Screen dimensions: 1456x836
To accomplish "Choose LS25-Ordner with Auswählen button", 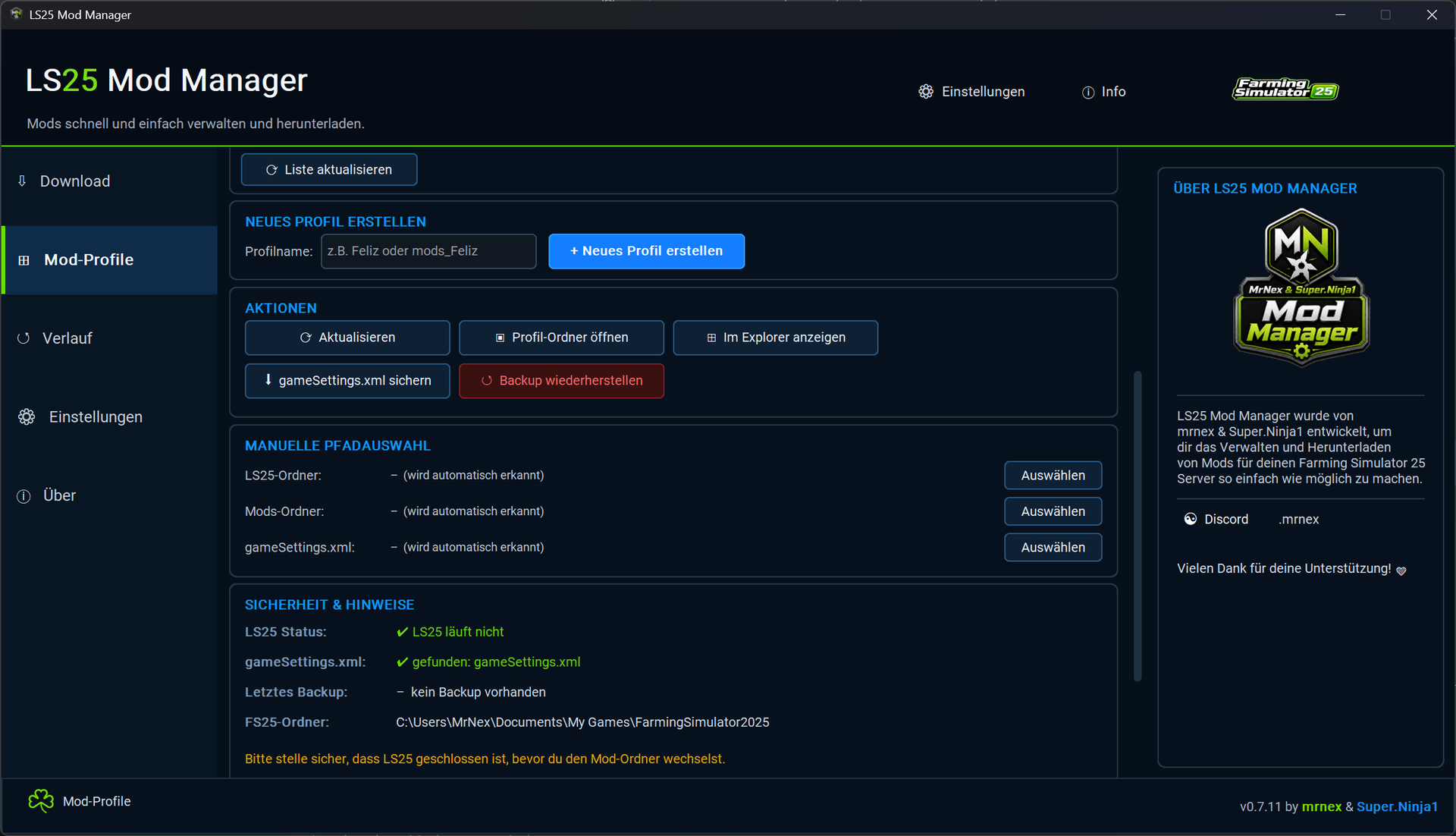I will click(x=1053, y=476).
